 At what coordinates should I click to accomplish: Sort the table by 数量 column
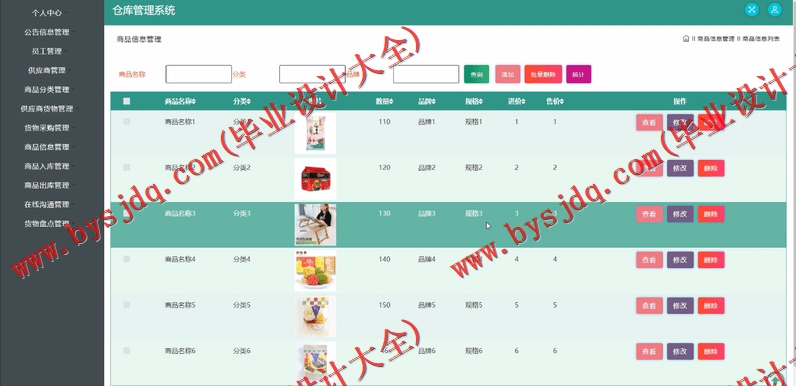point(384,102)
